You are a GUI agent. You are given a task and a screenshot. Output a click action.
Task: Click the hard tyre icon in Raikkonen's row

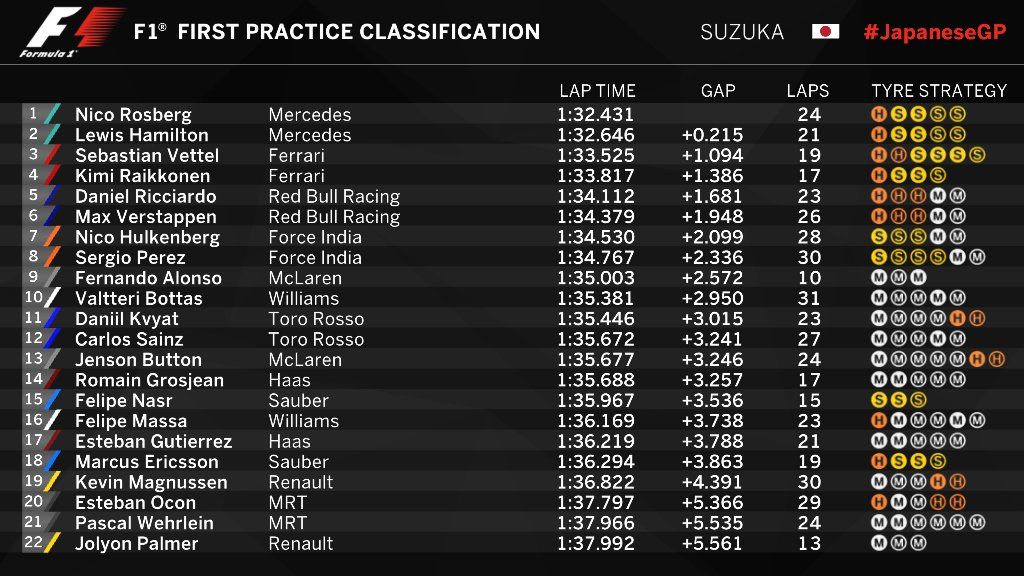(x=879, y=176)
